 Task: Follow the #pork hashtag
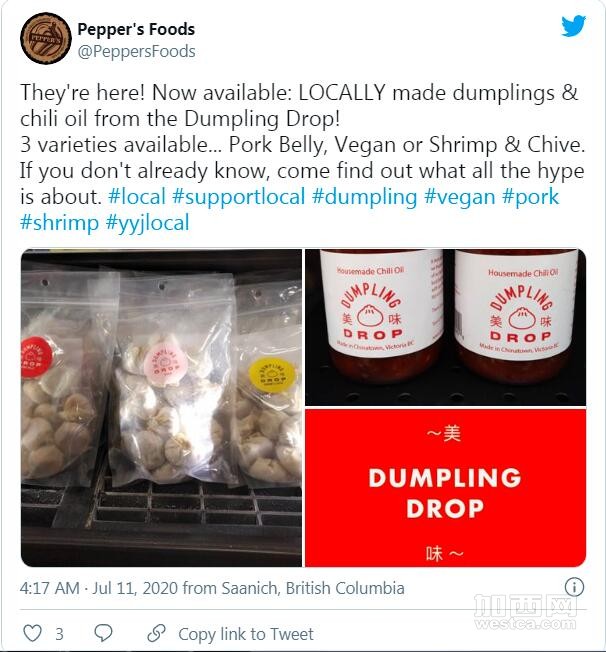531,196
